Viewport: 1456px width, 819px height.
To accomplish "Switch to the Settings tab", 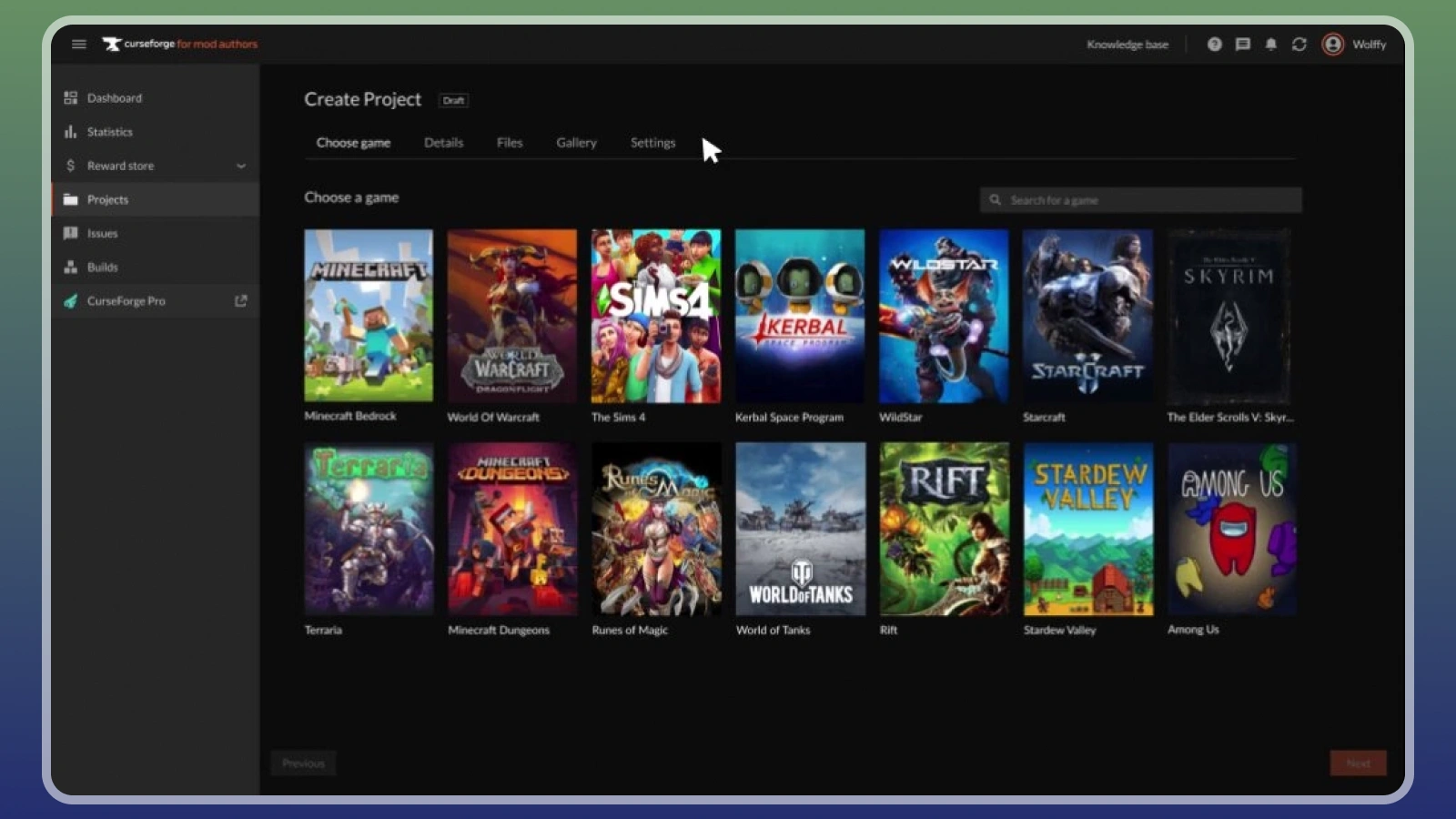I will point(652,143).
